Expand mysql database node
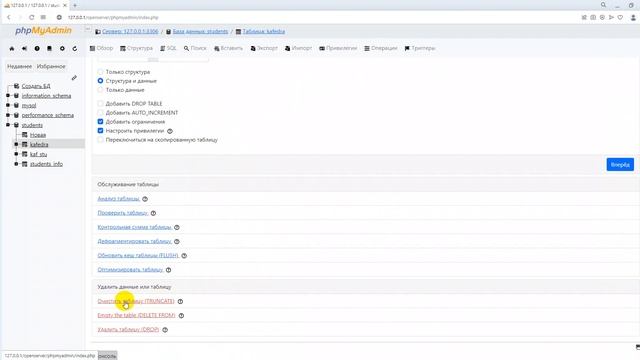The height and width of the screenshot is (360, 640). point(8,105)
